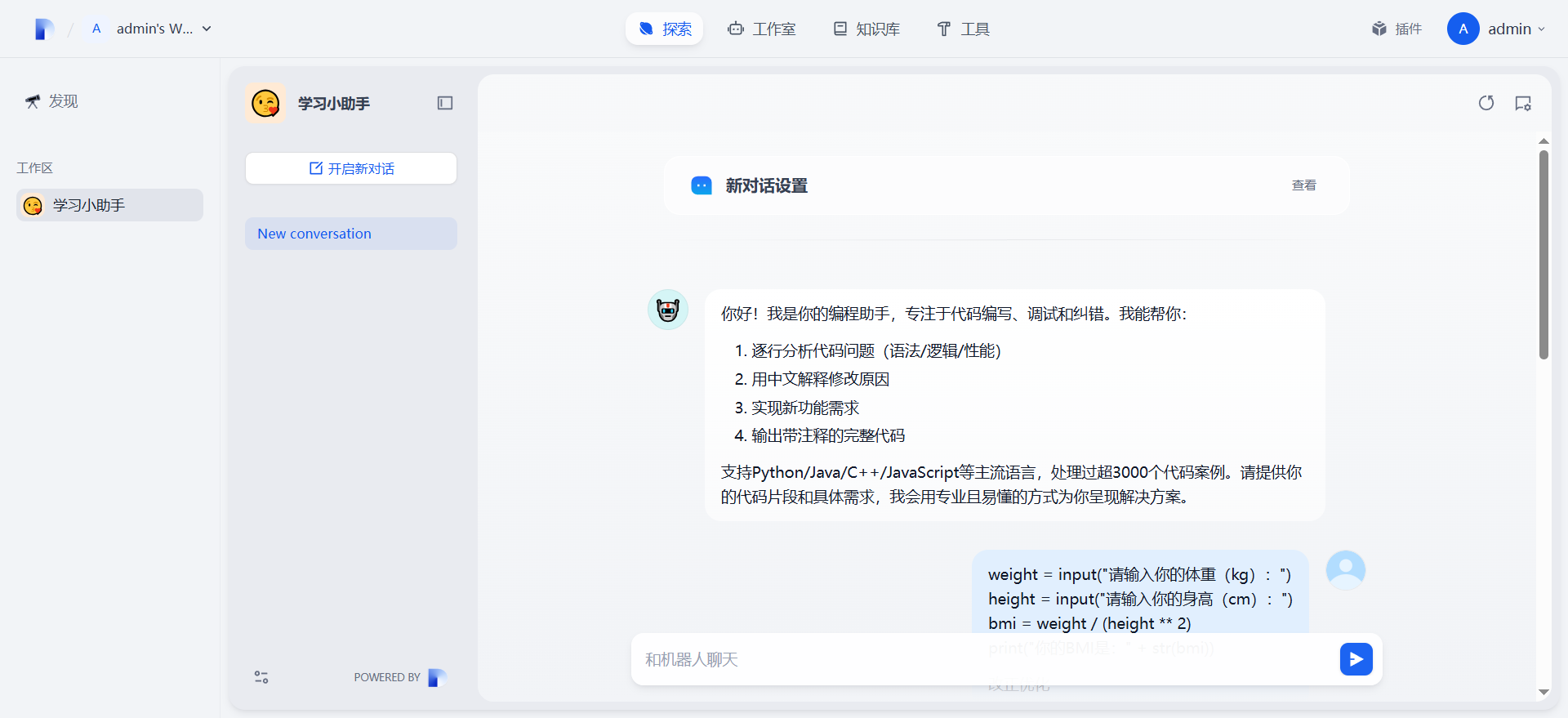The width and height of the screenshot is (1568, 718).
Task: Click the text 用中文解释修改原因
Action: pos(820,379)
